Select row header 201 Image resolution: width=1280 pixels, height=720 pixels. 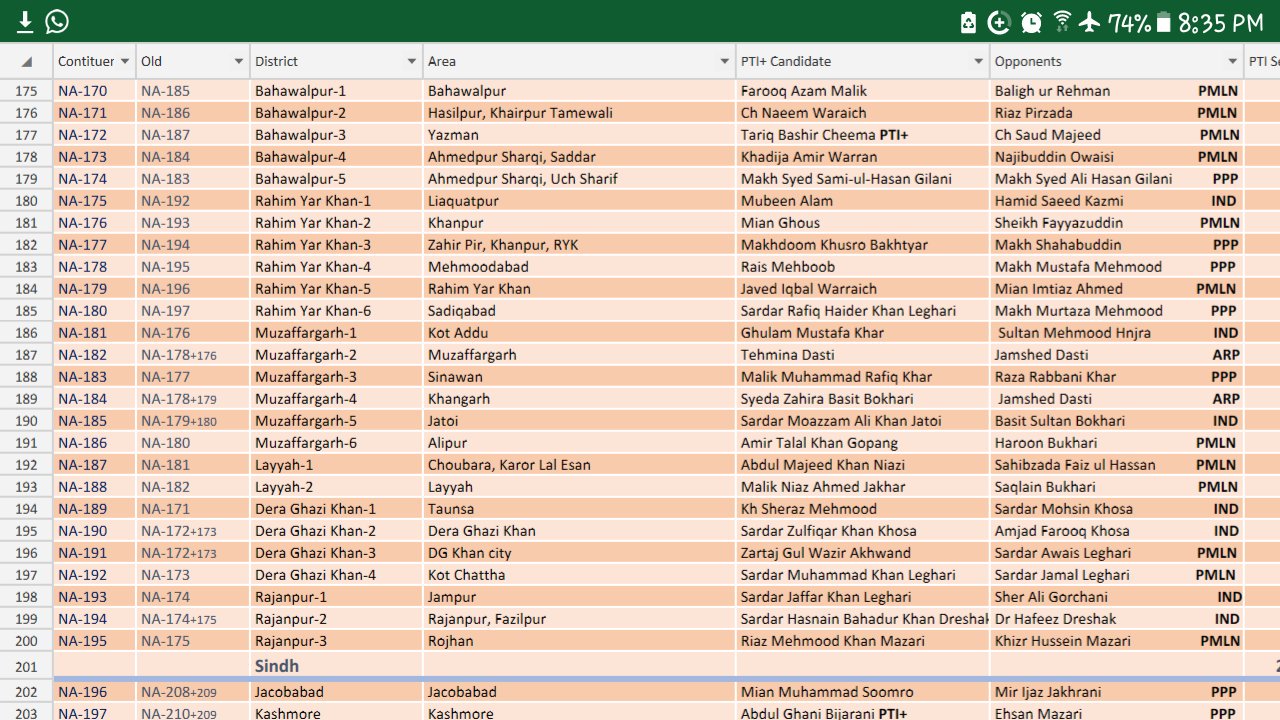27,667
